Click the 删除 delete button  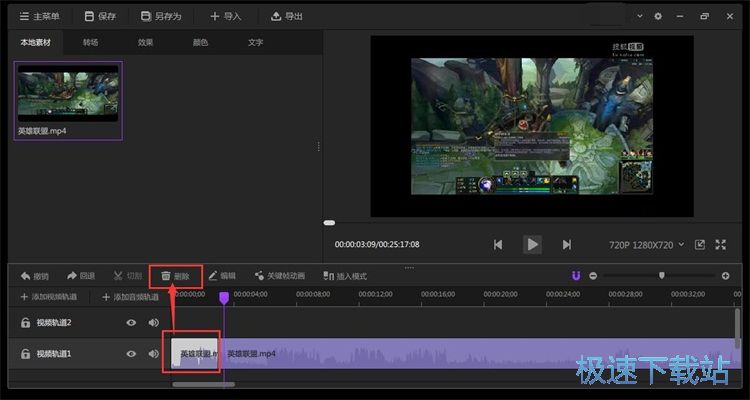[x=176, y=276]
